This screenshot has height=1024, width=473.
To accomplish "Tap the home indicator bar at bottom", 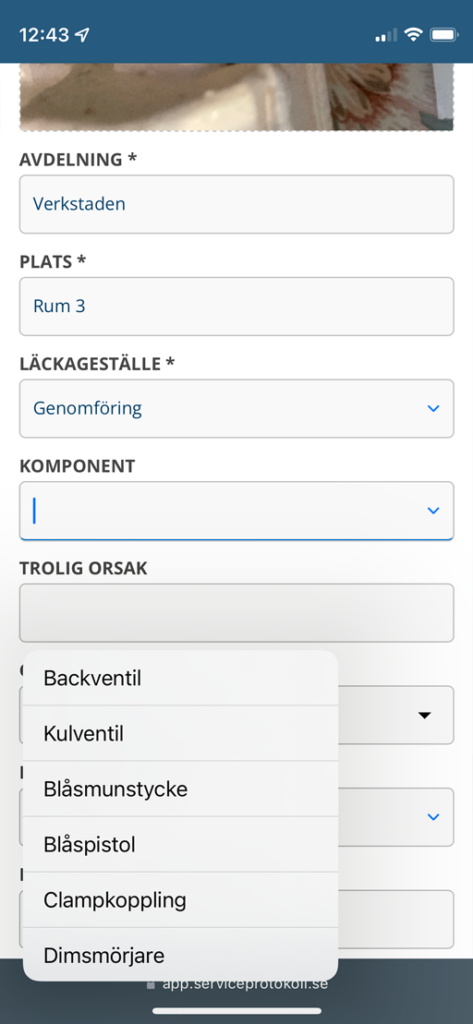I will [x=236, y=1011].
